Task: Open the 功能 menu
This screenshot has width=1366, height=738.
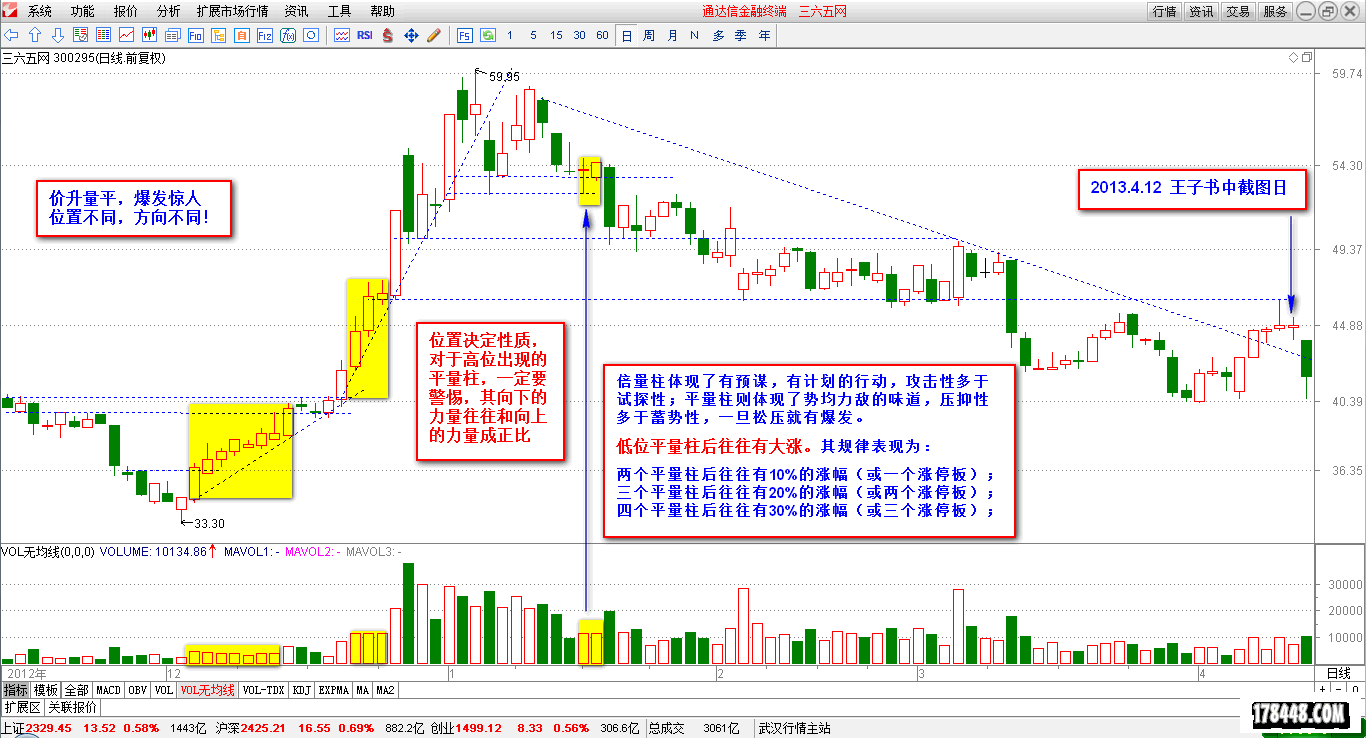Action: pos(83,11)
